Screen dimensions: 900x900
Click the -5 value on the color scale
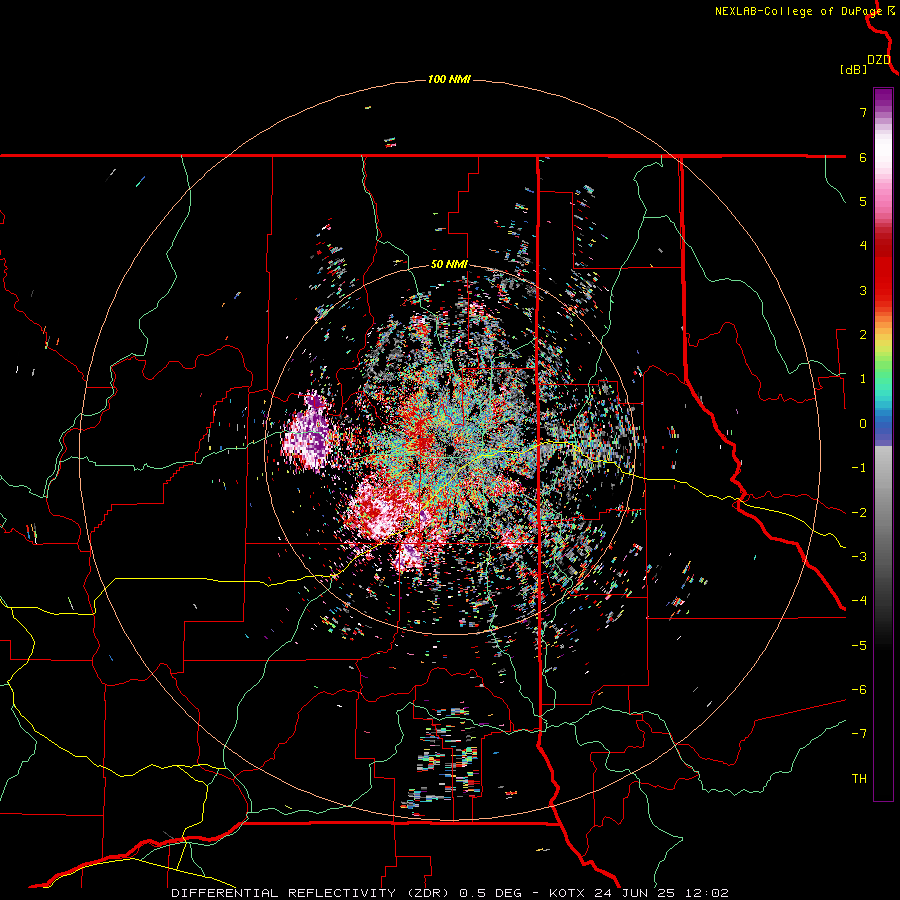[x=859, y=646]
